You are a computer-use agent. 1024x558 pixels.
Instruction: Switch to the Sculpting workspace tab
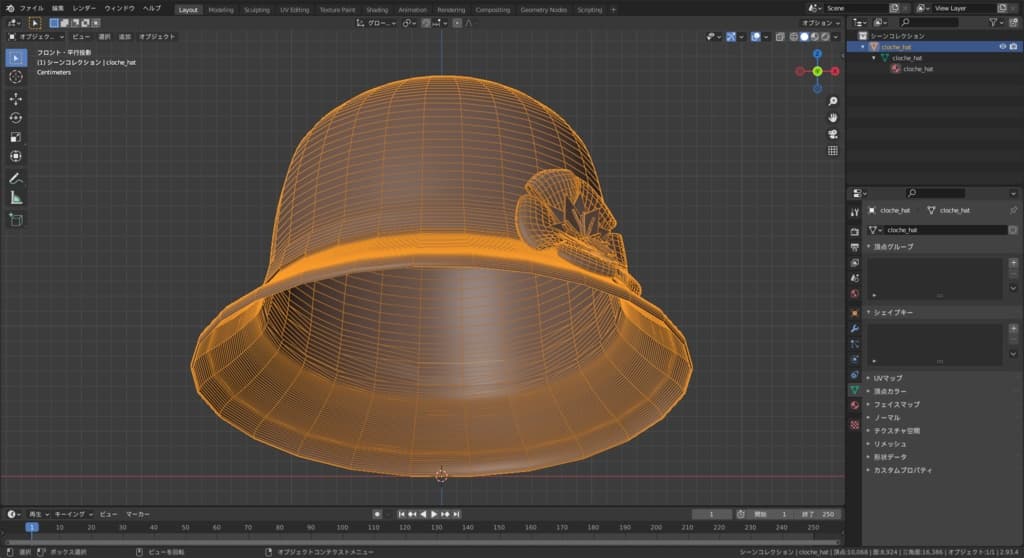point(256,10)
